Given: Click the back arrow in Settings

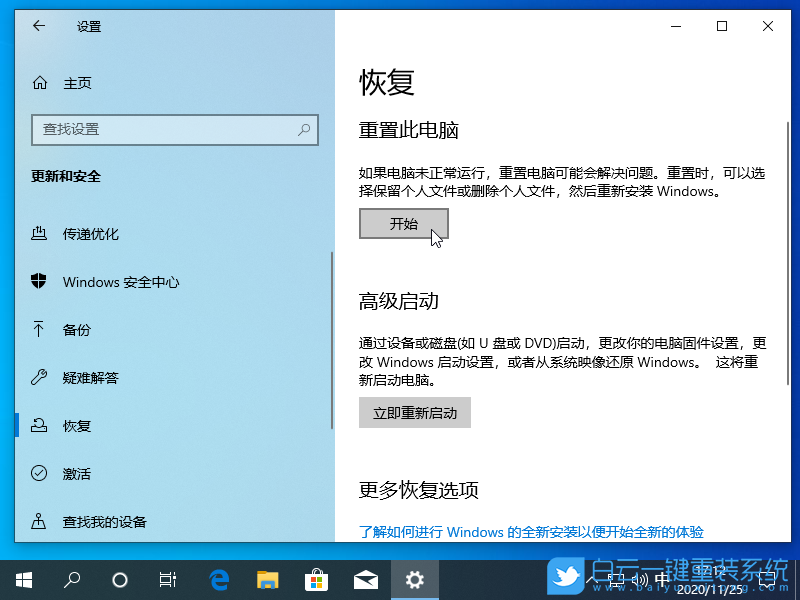Looking at the screenshot, I should coord(38,26).
